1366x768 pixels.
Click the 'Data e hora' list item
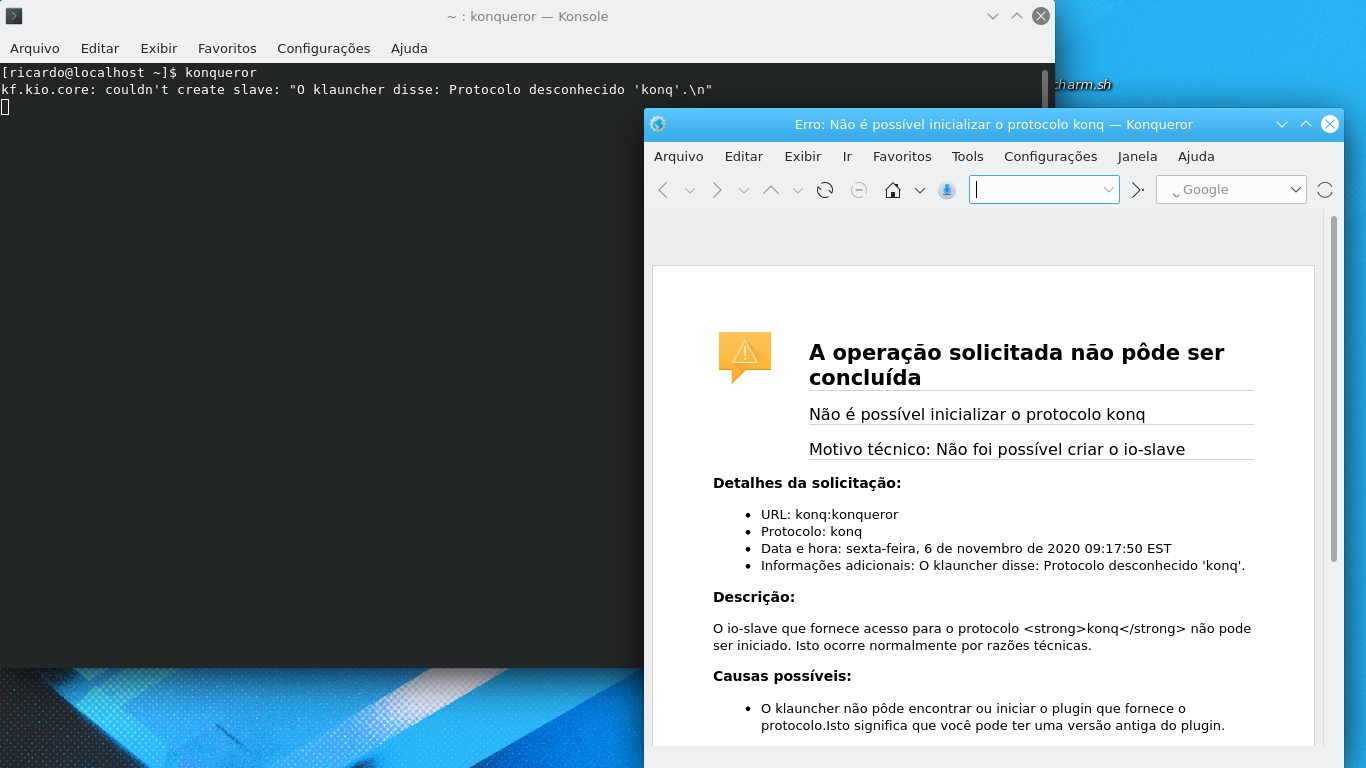pyautogui.click(x=966, y=549)
